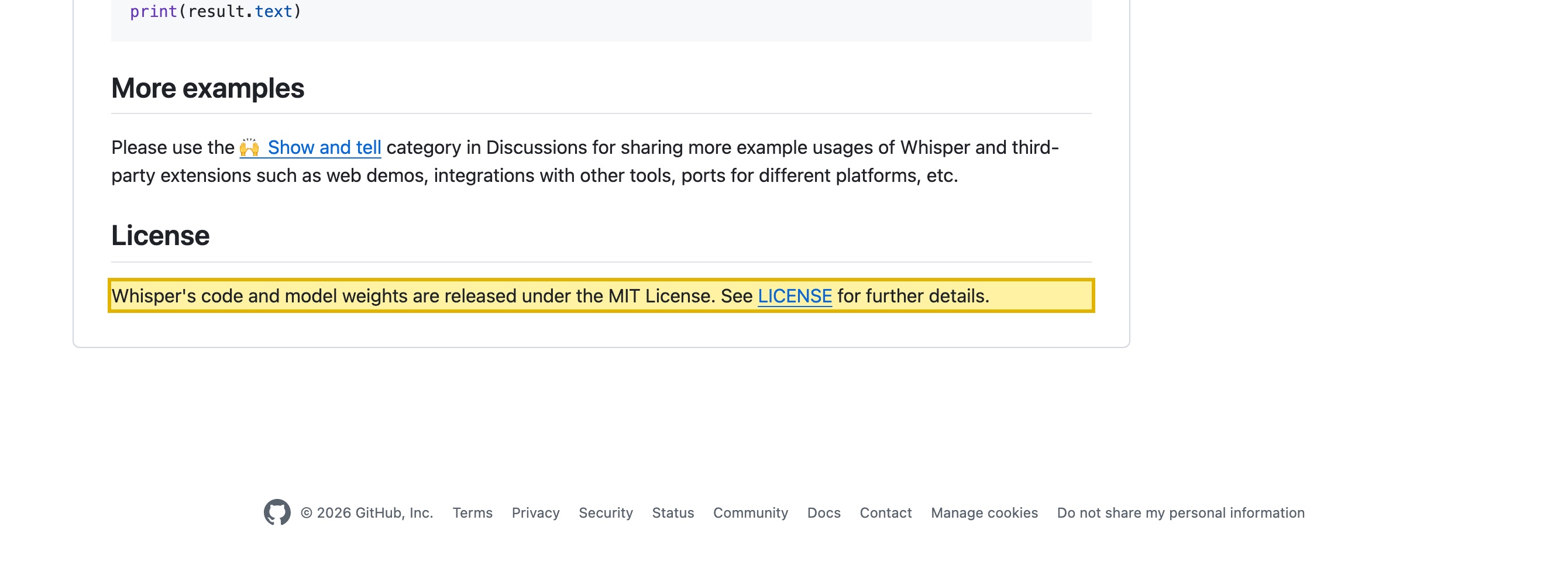
Task: Click the More examples heading
Action: (208, 88)
